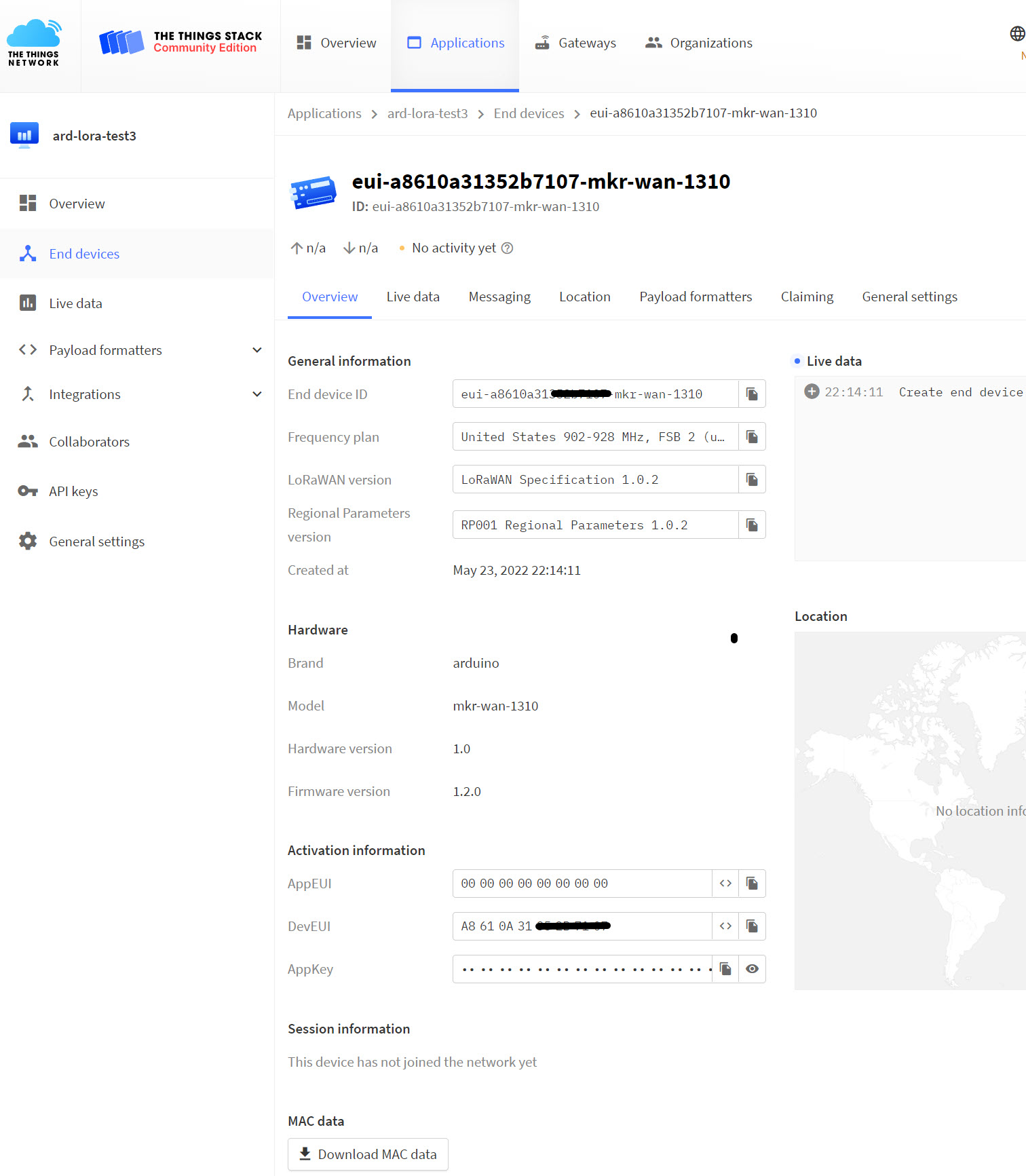This screenshot has width=1026, height=1176.
Task: Click the ard-lora-test3 application icon in sidebar
Action: point(24,135)
